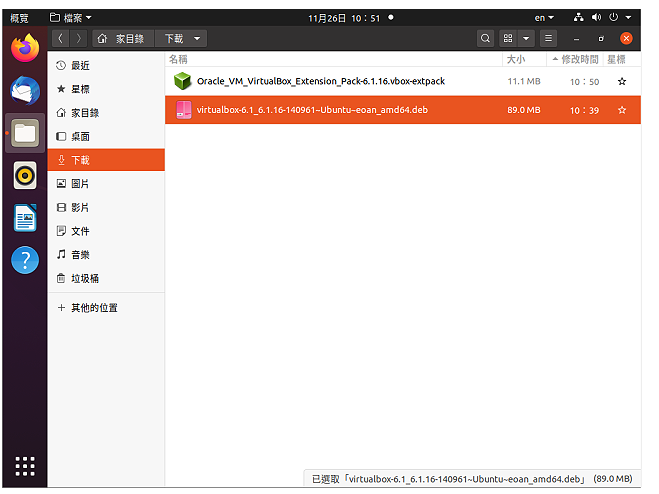Viewport: 659px width, 494px height.
Task: Open the hamburger menu in the header
Action: [x=548, y=39]
